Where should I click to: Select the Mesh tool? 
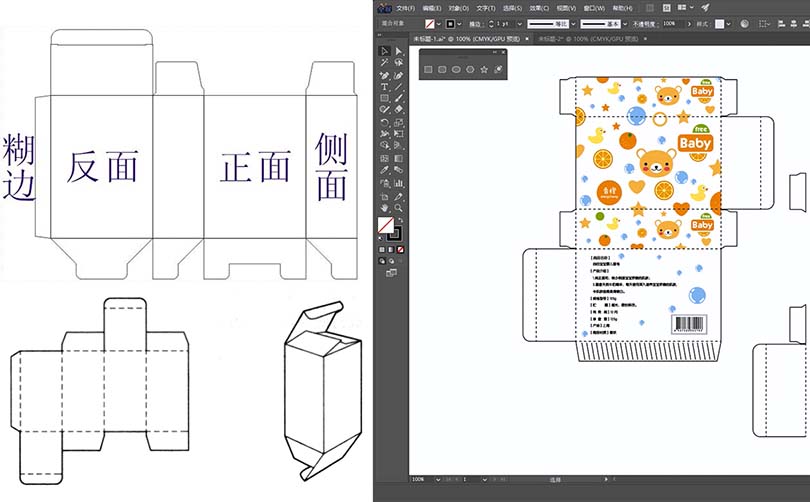click(x=384, y=159)
